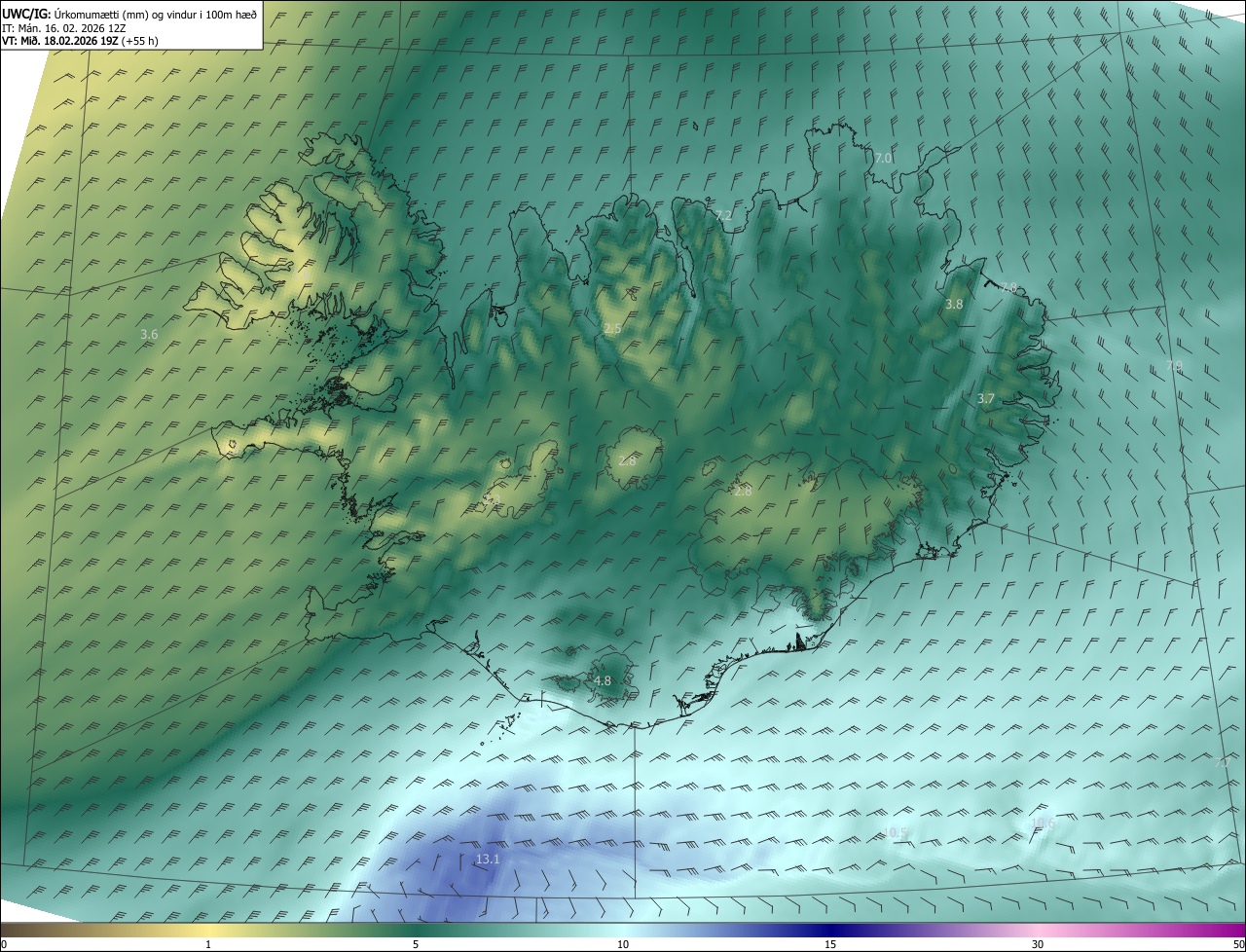
Task: Click the 5 tick on the color scale
Action: 416,945
